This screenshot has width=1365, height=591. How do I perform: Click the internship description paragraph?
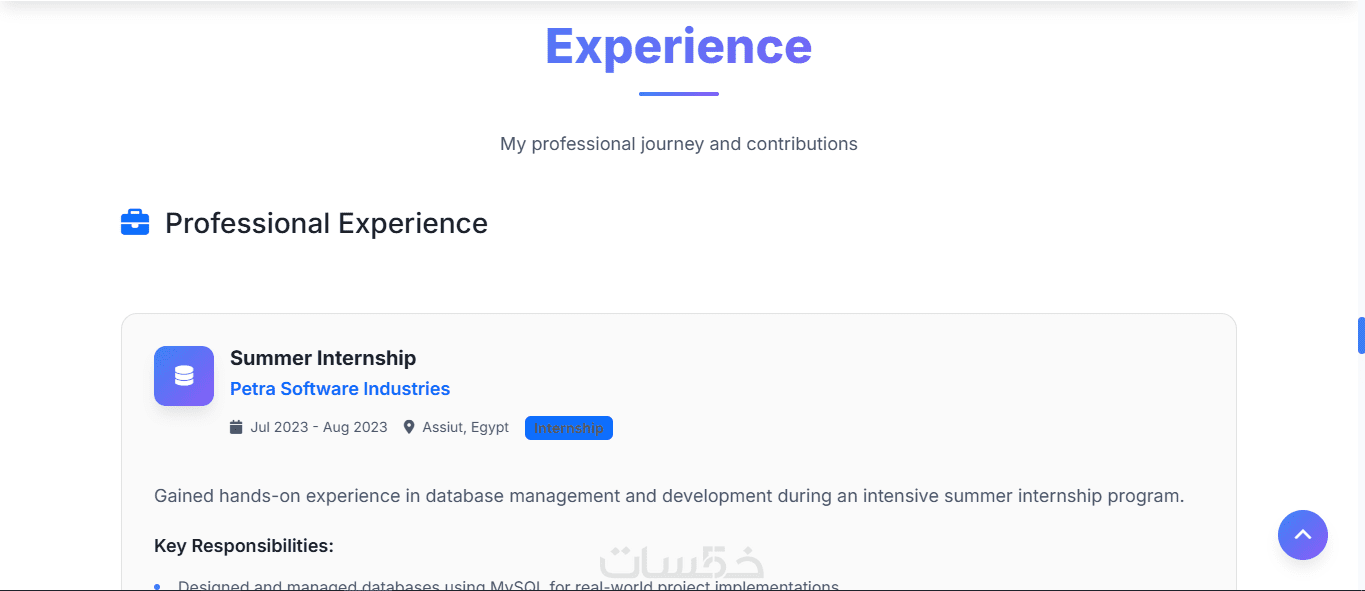(669, 496)
